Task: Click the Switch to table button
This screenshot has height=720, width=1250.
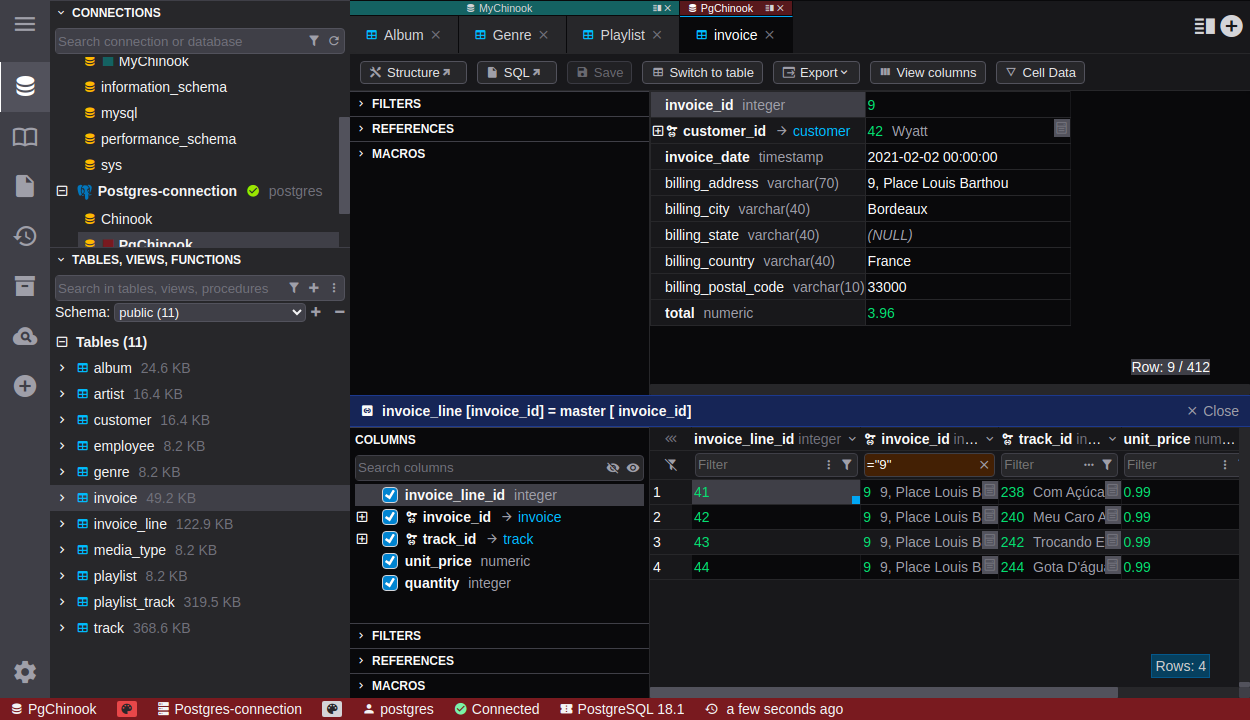Action: click(702, 73)
